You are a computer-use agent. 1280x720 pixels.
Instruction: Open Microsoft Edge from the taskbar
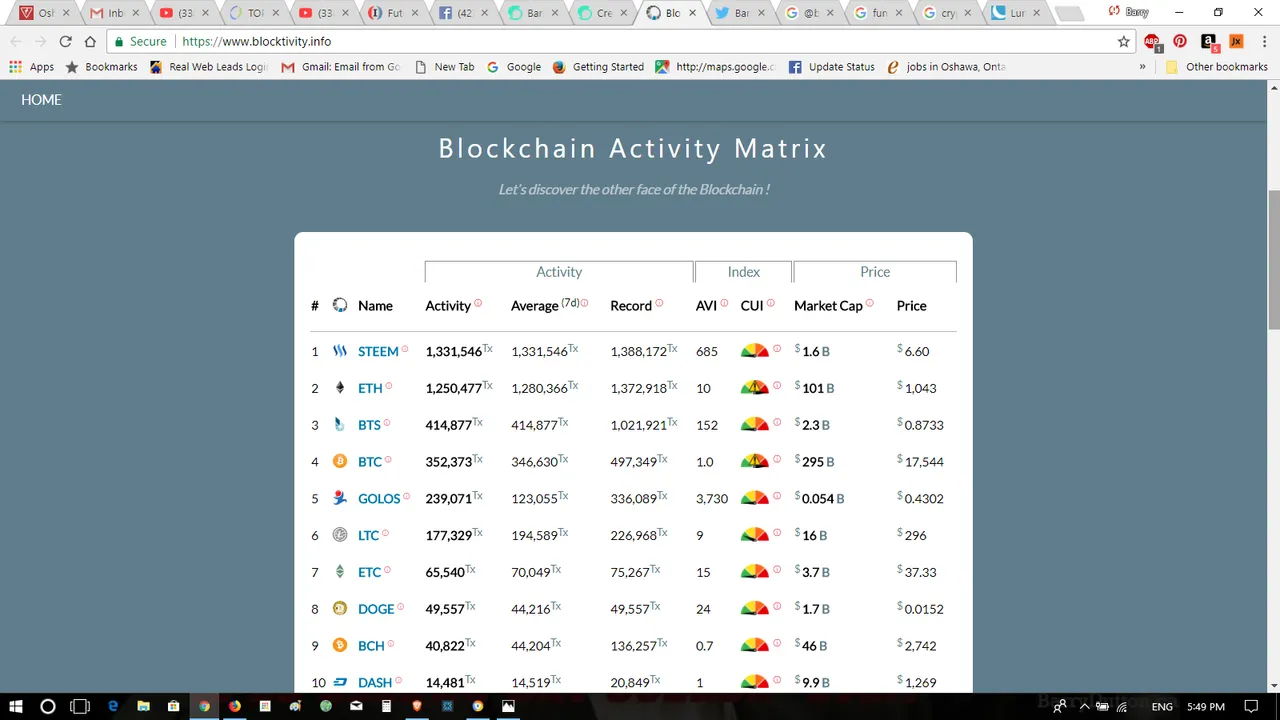pos(113,706)
